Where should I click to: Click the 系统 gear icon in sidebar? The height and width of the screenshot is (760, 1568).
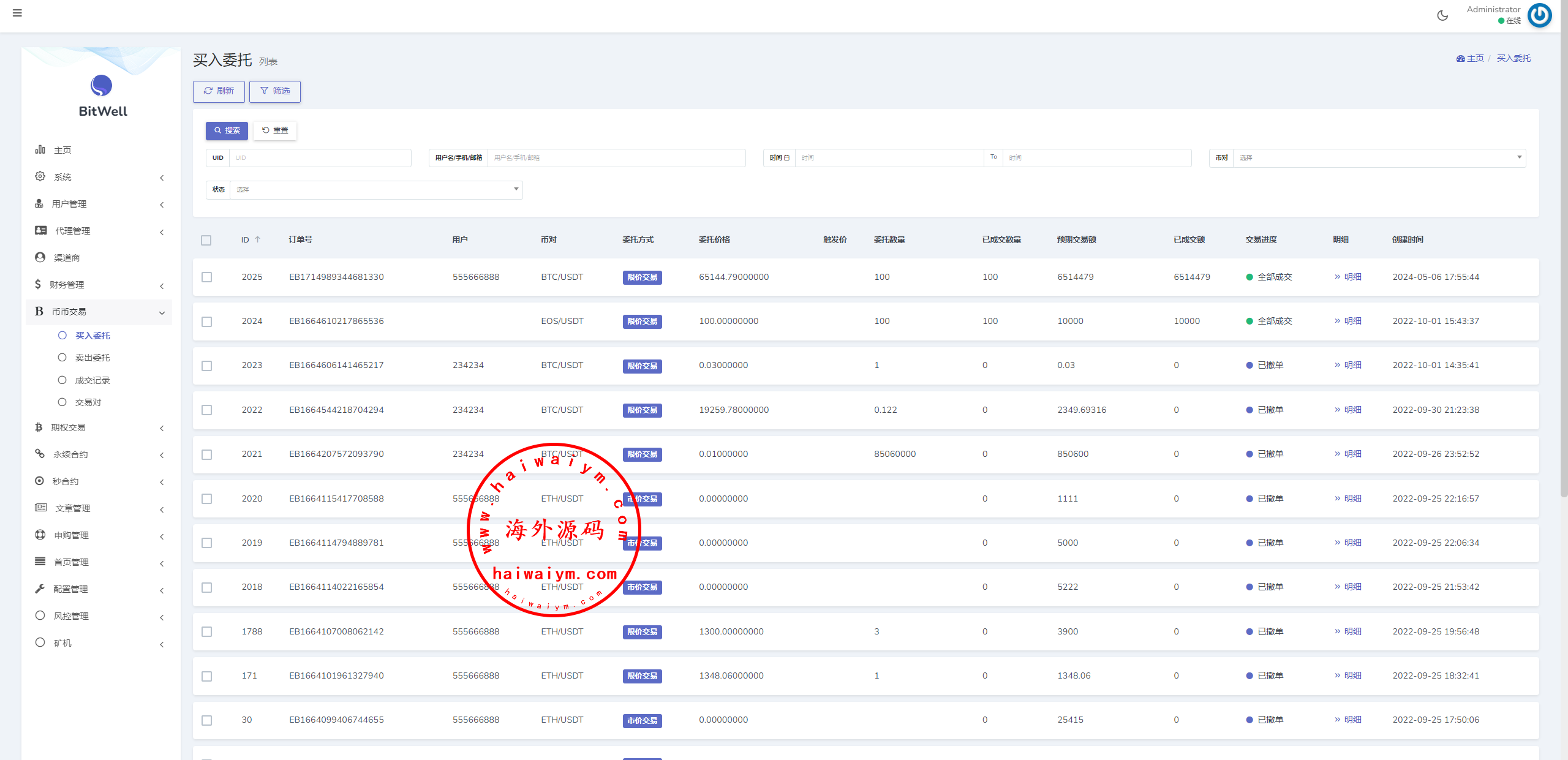[40, 176]
